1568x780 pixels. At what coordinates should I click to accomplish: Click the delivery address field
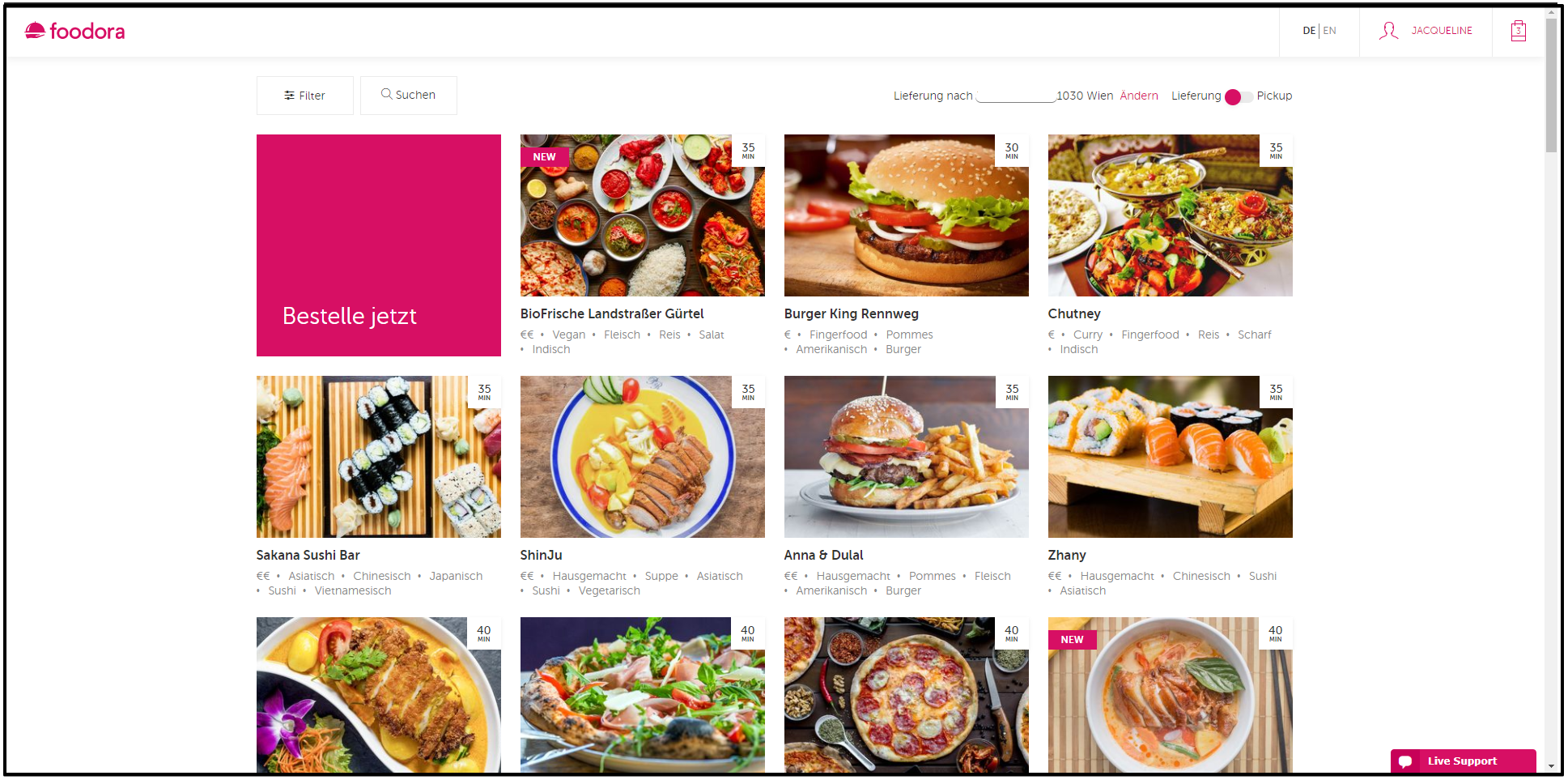[x=1015, y=96]
